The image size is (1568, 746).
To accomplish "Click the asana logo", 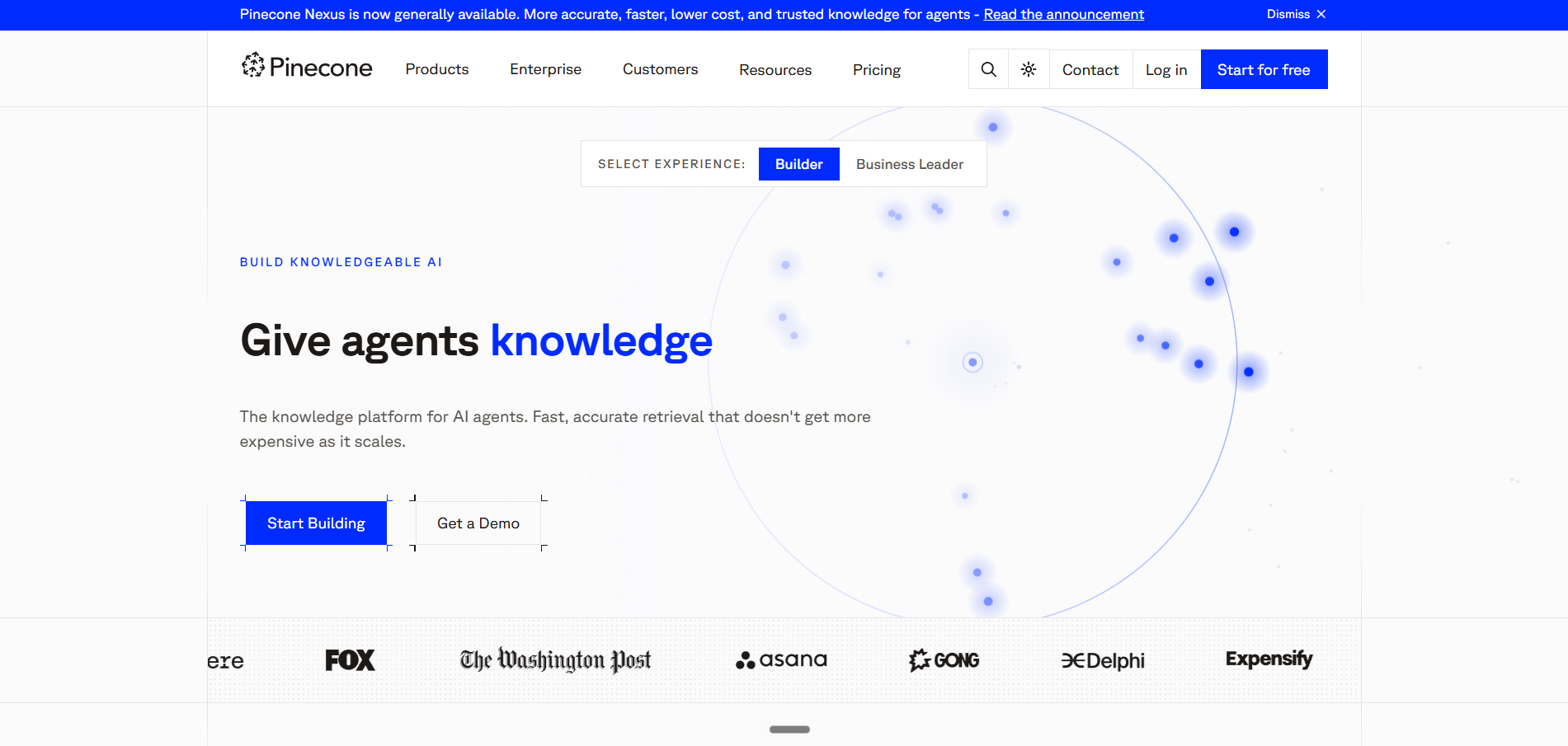I will pos(781,659).
